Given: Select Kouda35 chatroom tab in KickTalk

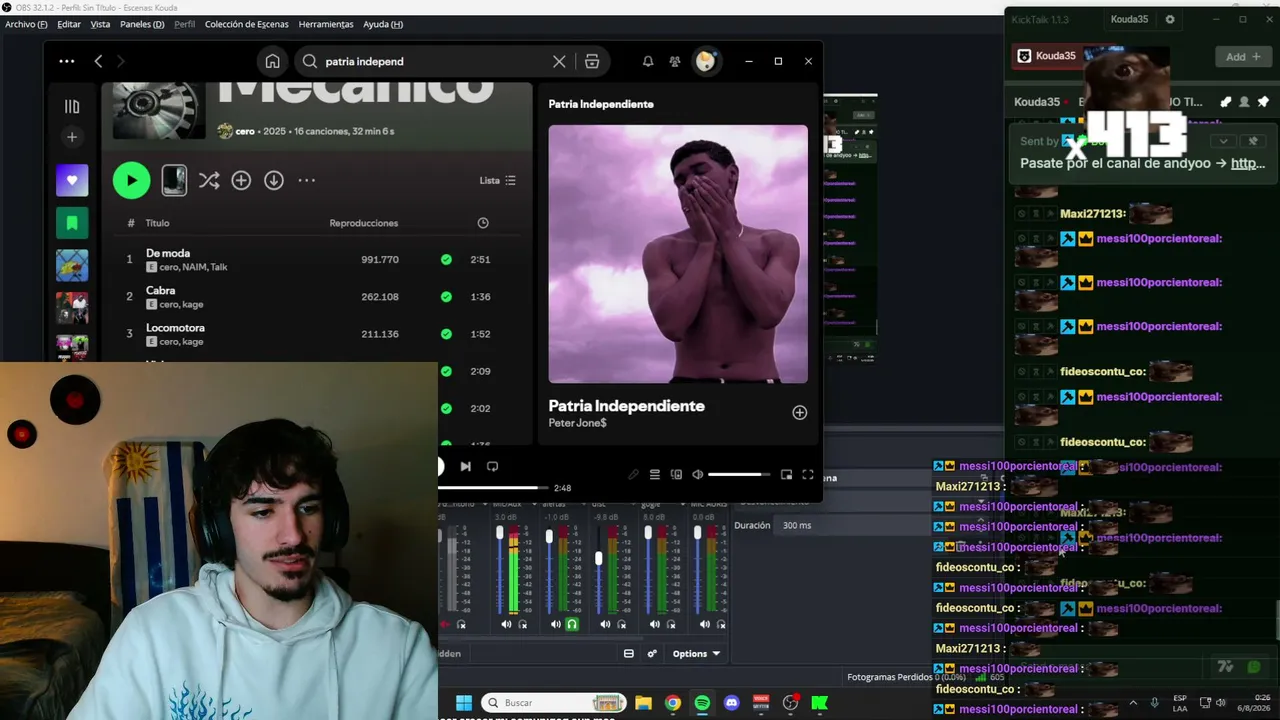Looking at the screenshot, I should point(1047,56).
